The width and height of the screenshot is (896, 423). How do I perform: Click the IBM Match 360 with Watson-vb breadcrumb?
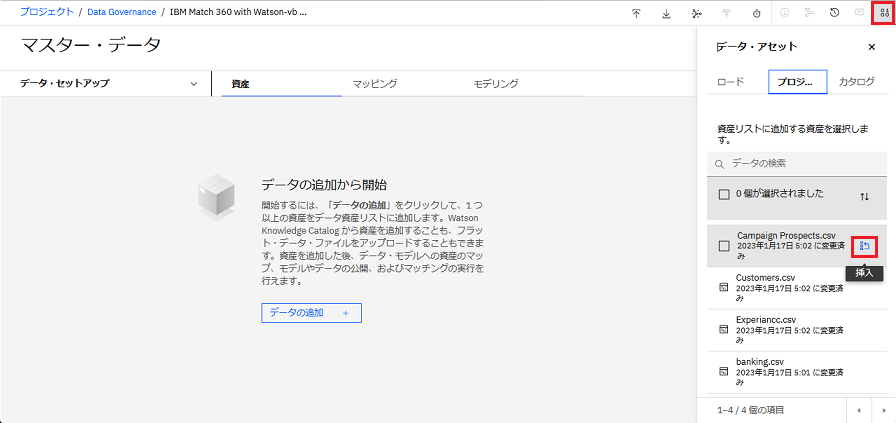238,12
